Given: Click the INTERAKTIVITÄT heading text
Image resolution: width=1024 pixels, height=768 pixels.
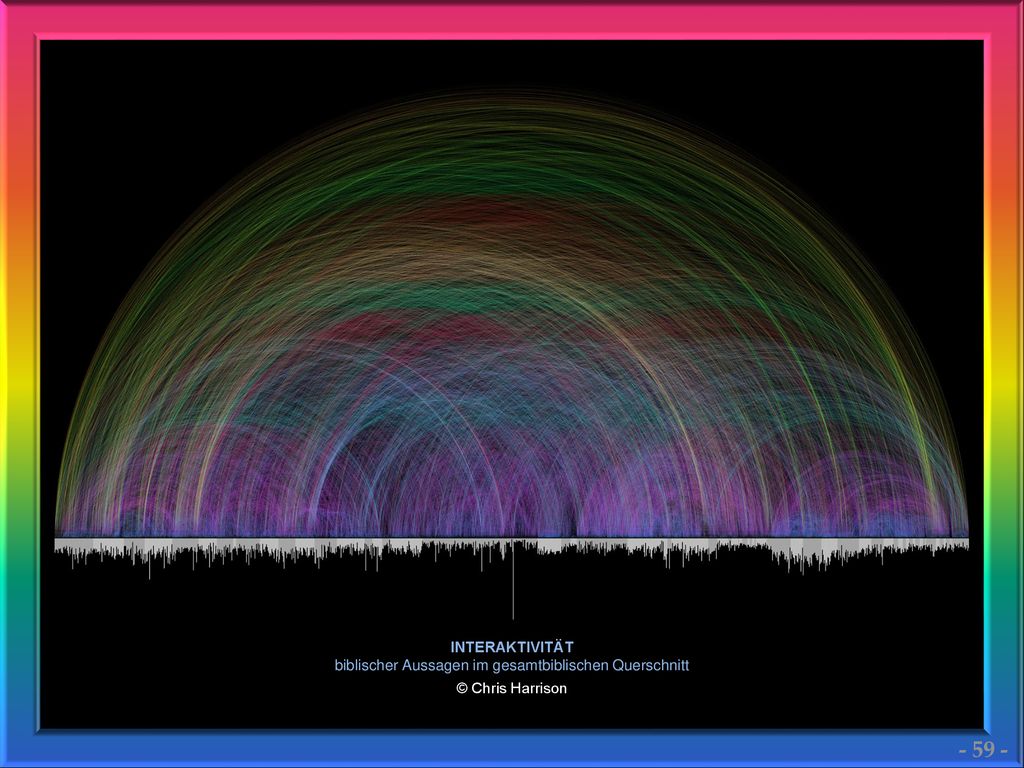Looking at the screenshot, I should [x=512, y=647].
